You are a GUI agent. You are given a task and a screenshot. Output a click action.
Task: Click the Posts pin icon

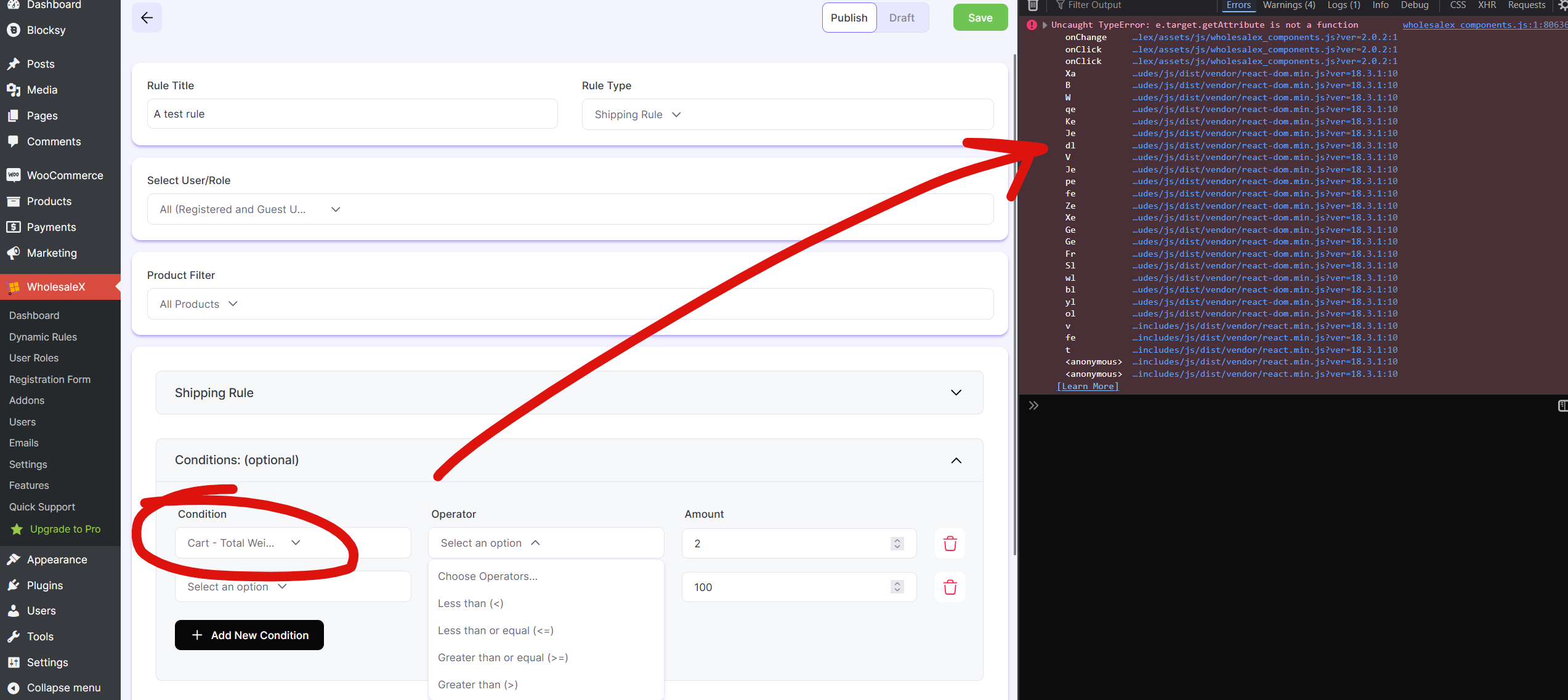14,64
